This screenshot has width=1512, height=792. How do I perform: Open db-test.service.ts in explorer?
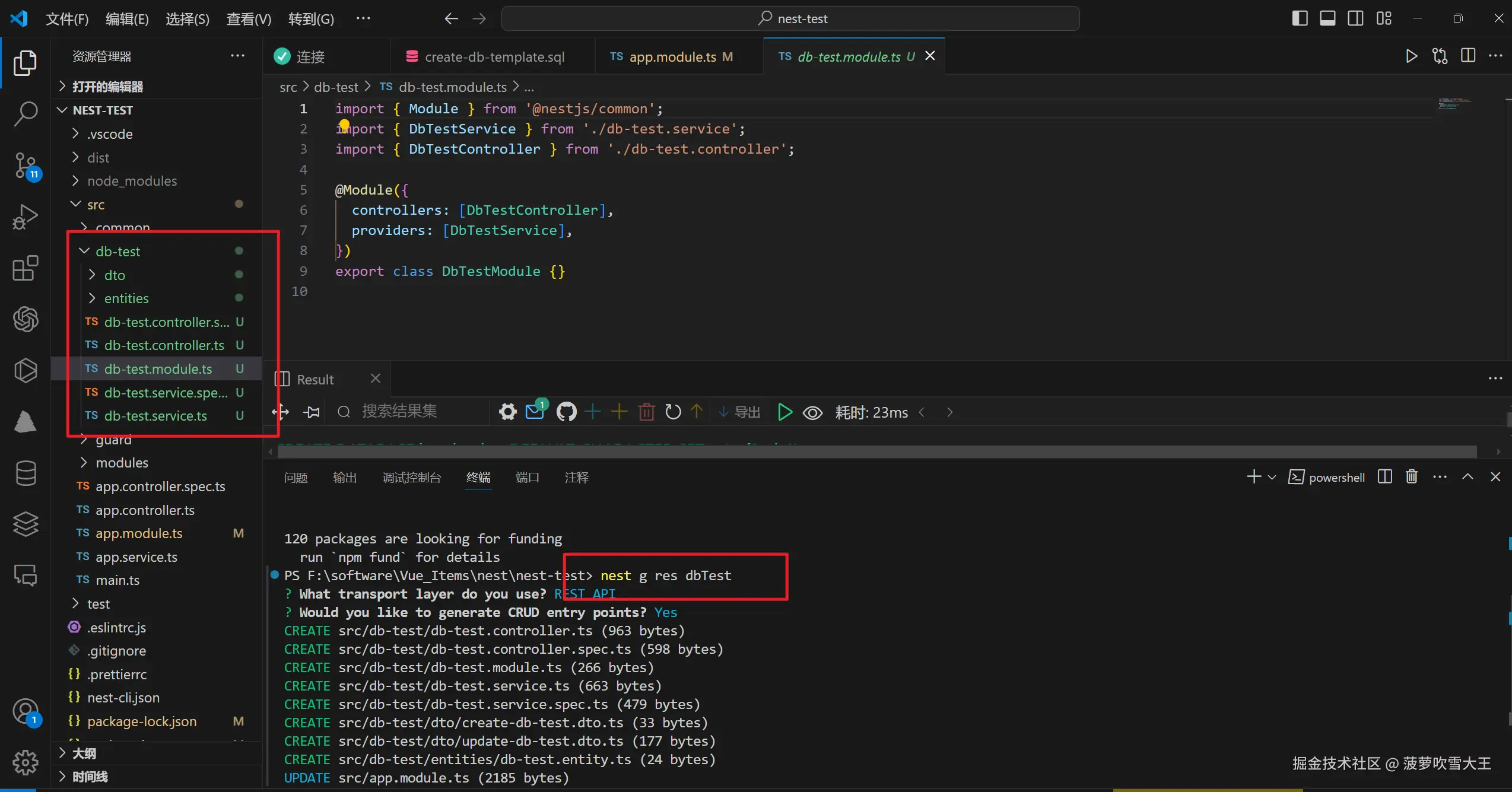[x=155, y=416]
